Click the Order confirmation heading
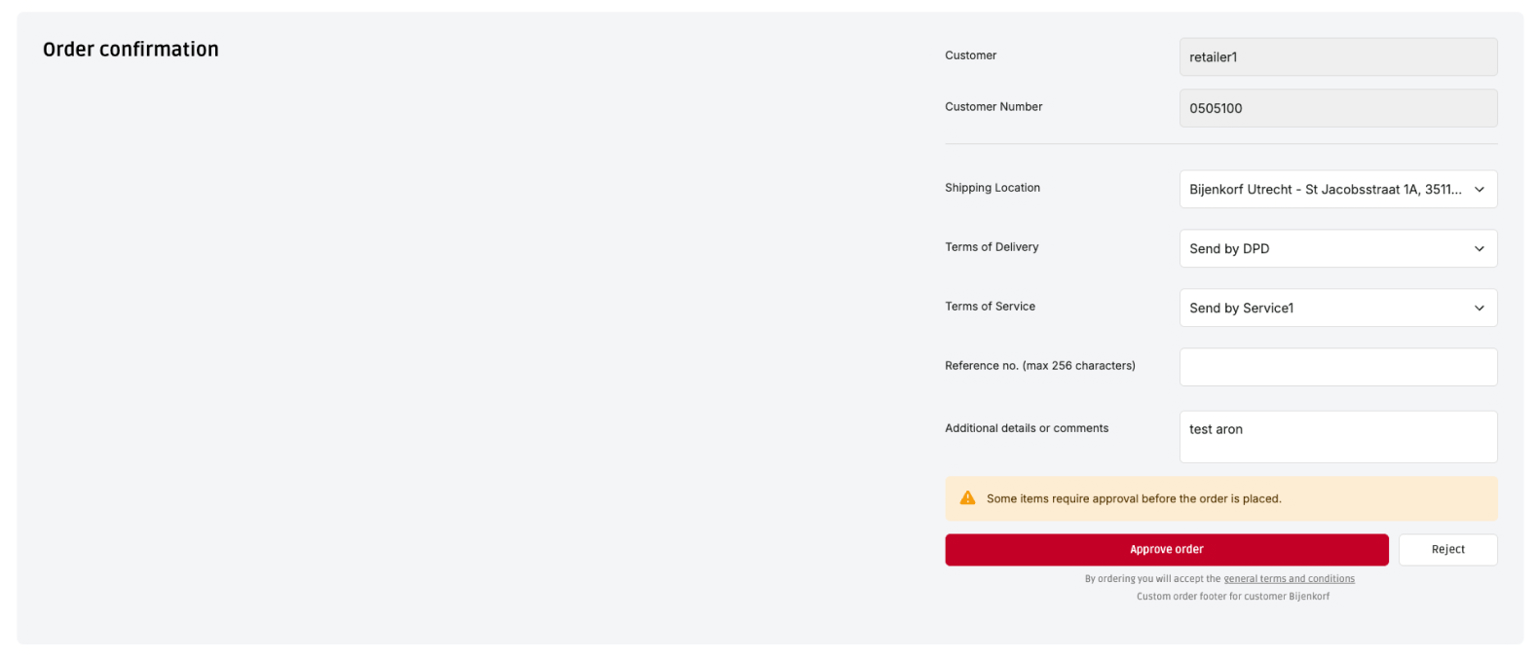The width and height of the screenshot is (1536, 657). [131, 50]
